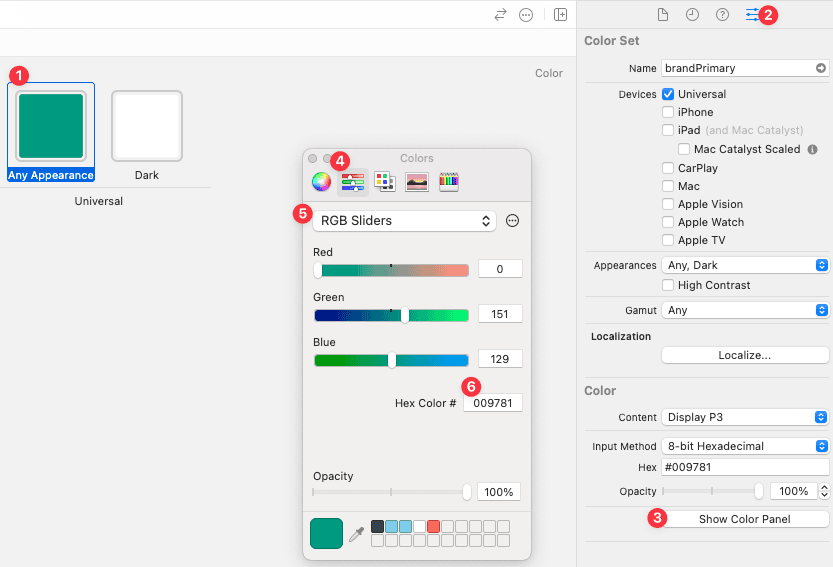Click the Green slider track
The width and height of the screenshot is (833, 567).
point(392,315)
